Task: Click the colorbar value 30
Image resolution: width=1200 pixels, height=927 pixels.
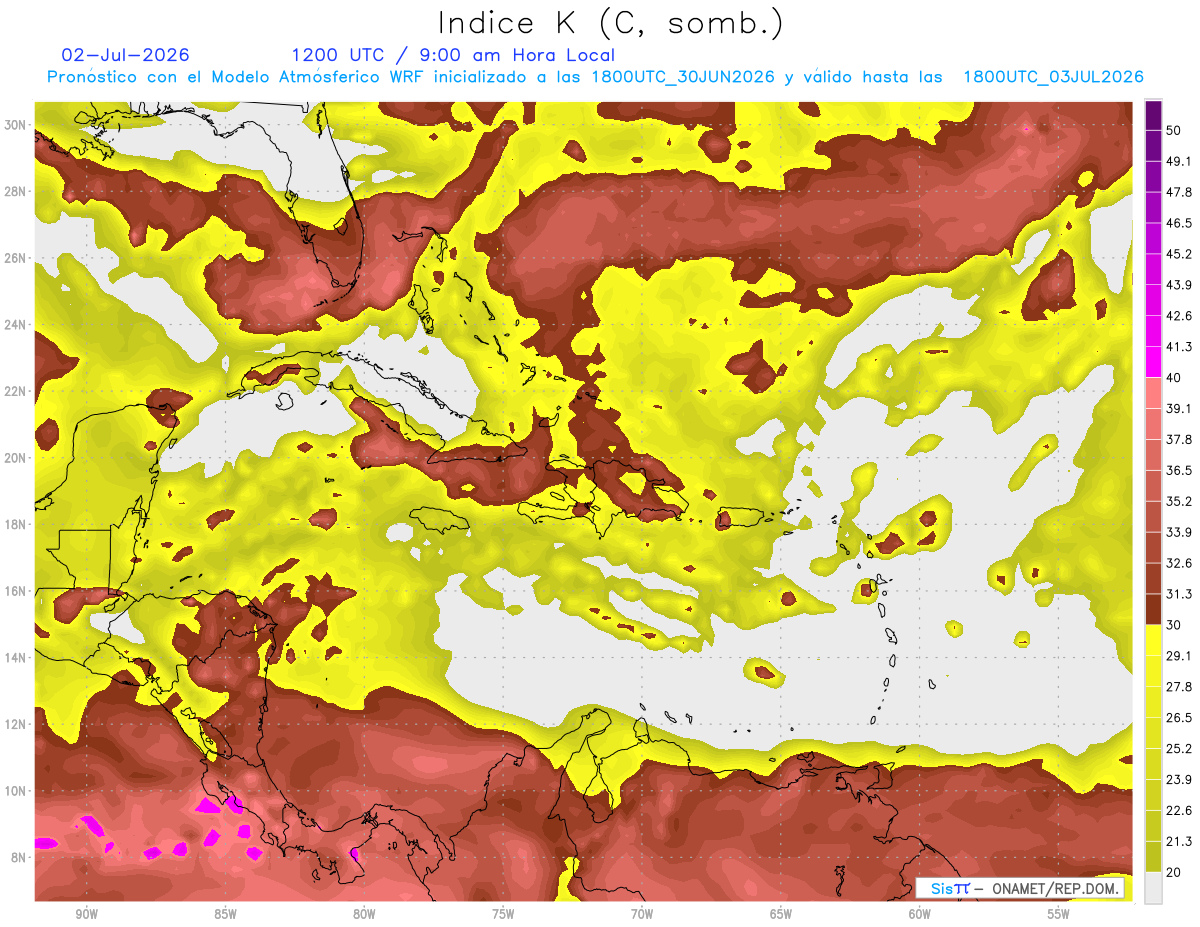Action: click(x=1174, y=625)
